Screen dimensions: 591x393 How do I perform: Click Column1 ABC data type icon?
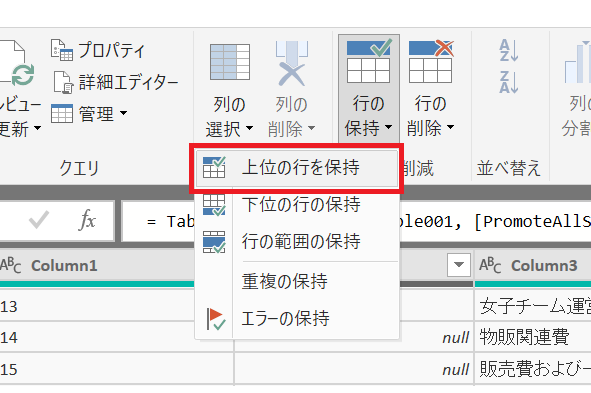pos(11,266)
